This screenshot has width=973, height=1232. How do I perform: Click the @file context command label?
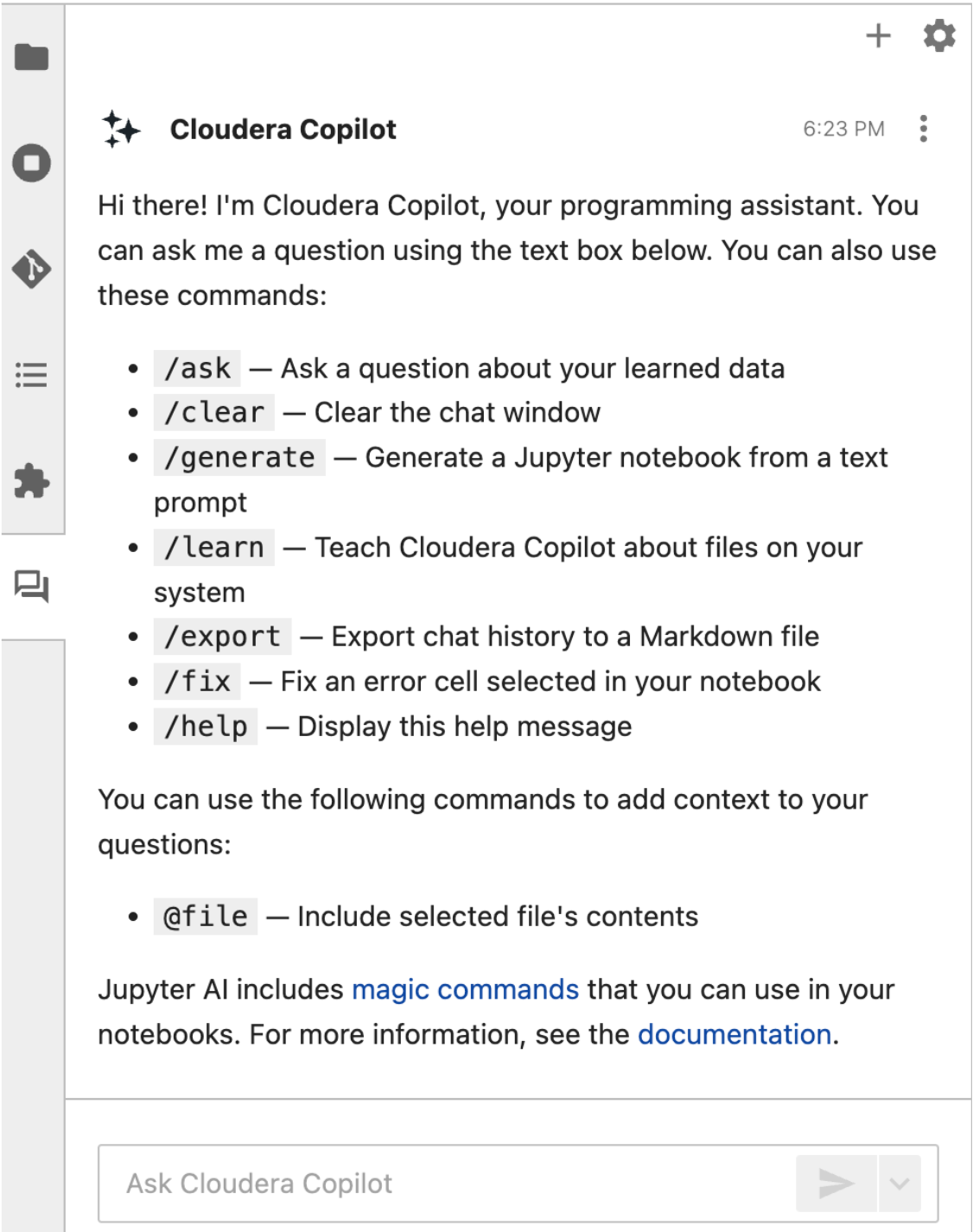coord(206,917)
